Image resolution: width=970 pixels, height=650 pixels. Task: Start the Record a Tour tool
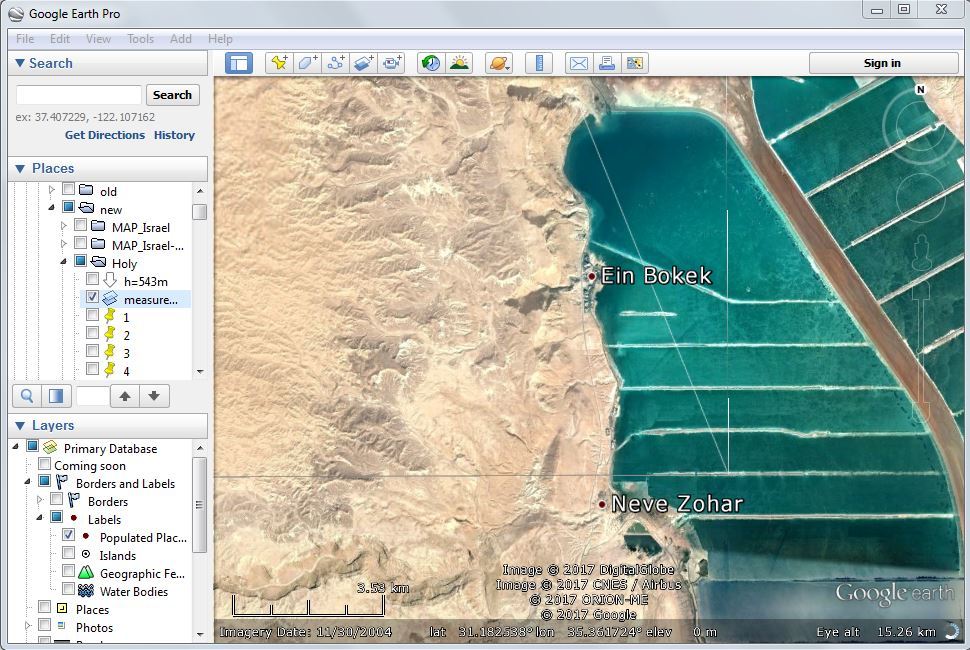point(391,63)
